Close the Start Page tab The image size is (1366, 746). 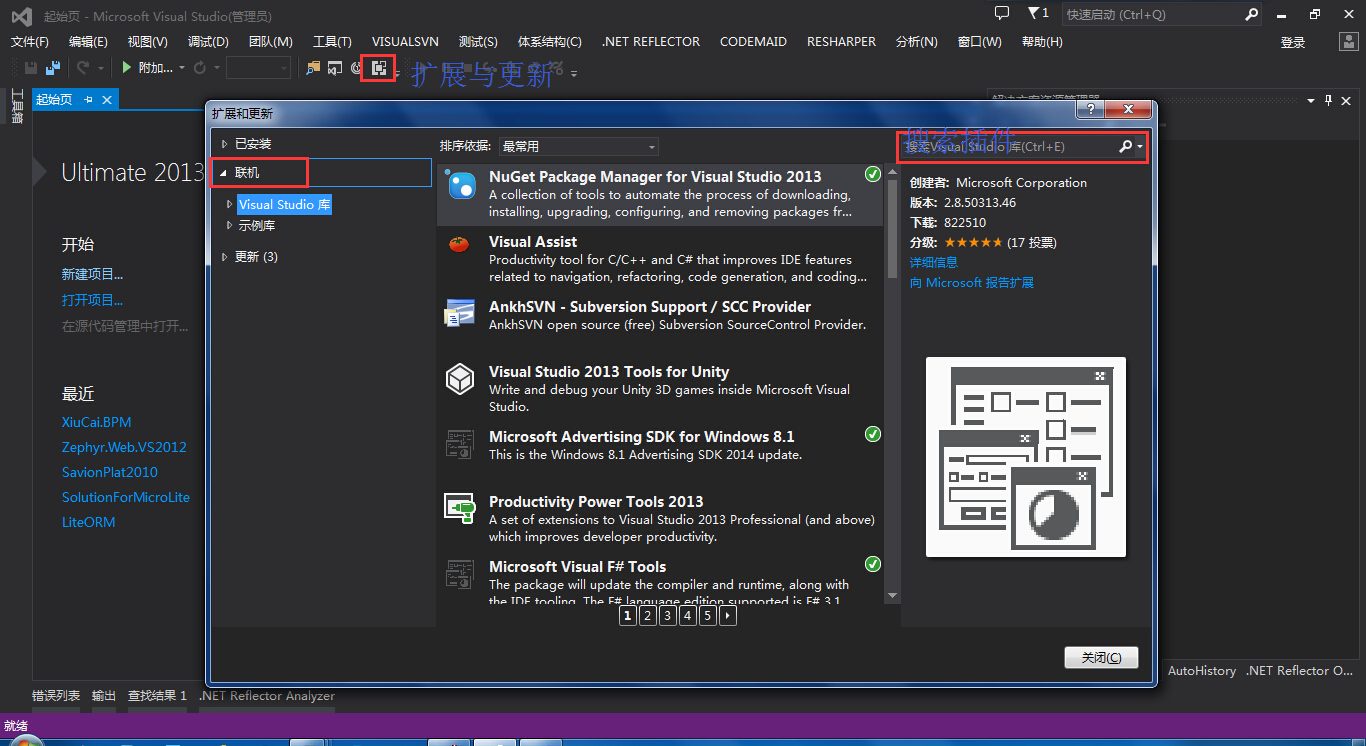pos(107,100)
